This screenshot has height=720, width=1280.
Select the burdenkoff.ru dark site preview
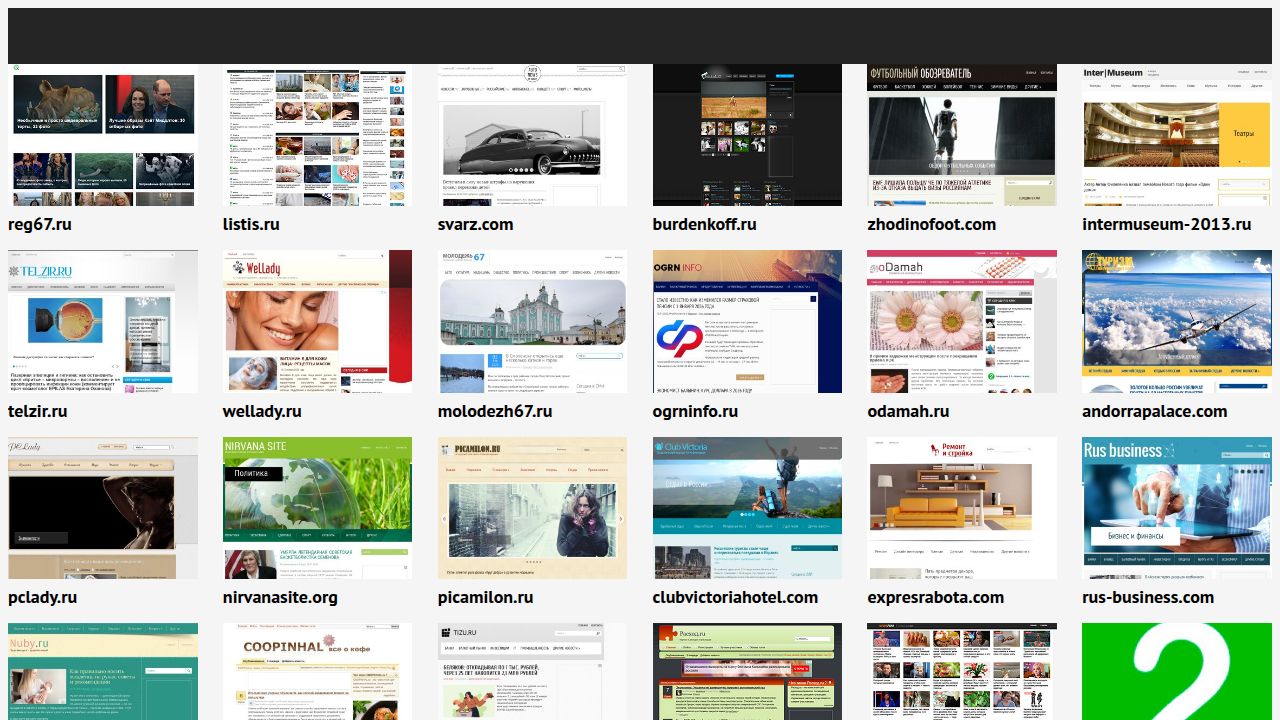pos(747,135)
